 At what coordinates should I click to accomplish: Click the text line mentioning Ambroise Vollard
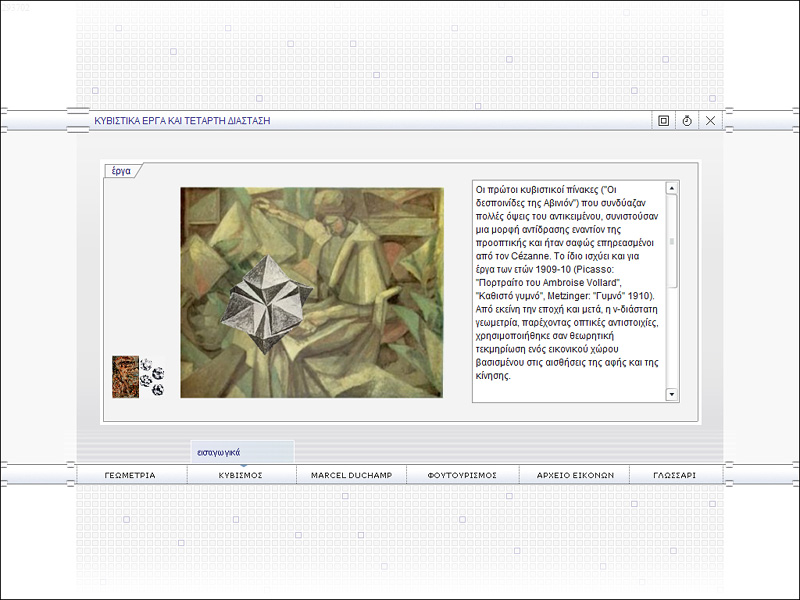[x=549, y=283]
